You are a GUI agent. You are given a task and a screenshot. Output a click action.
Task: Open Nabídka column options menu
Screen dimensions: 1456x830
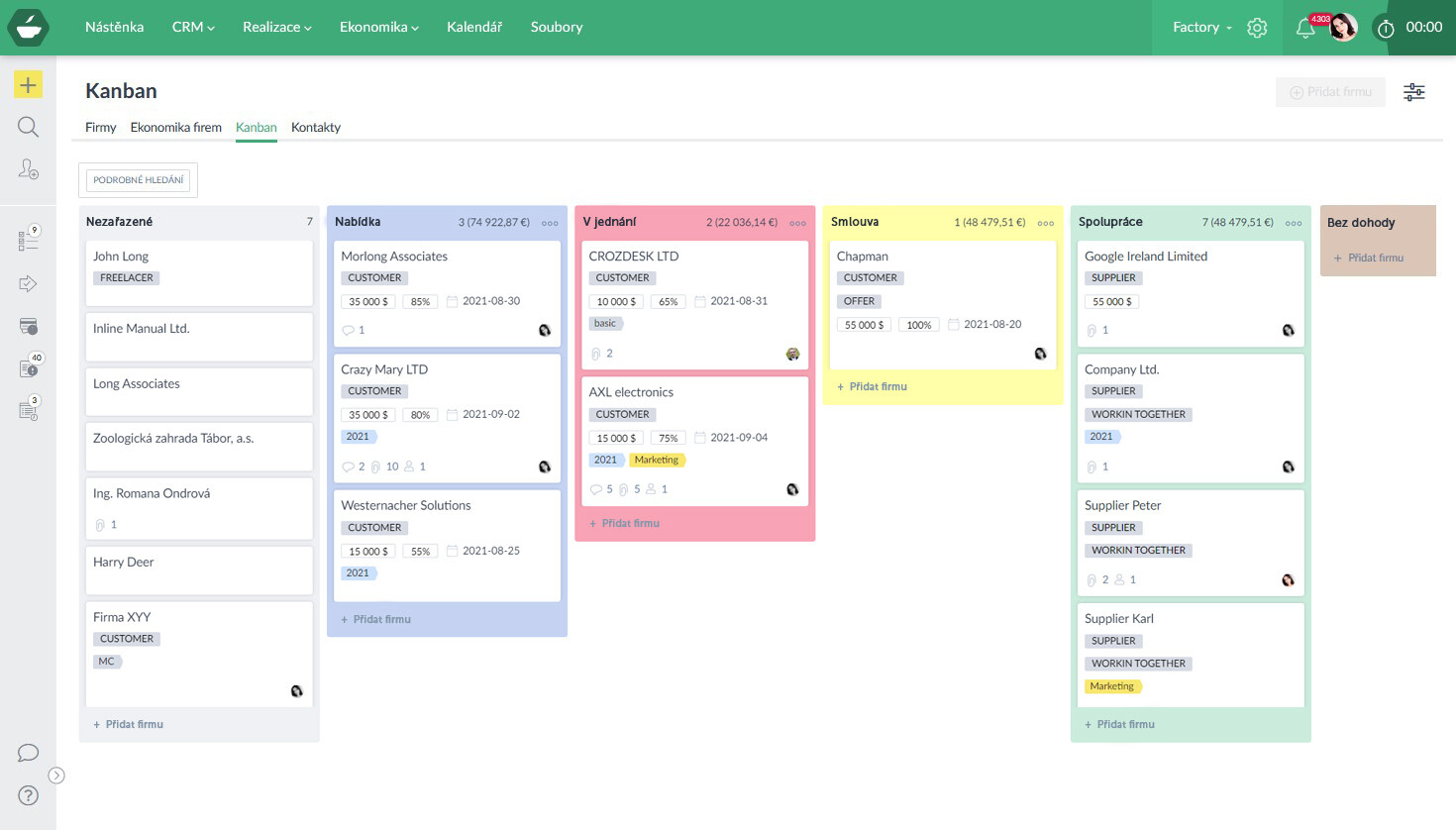[x=550, y=223]
